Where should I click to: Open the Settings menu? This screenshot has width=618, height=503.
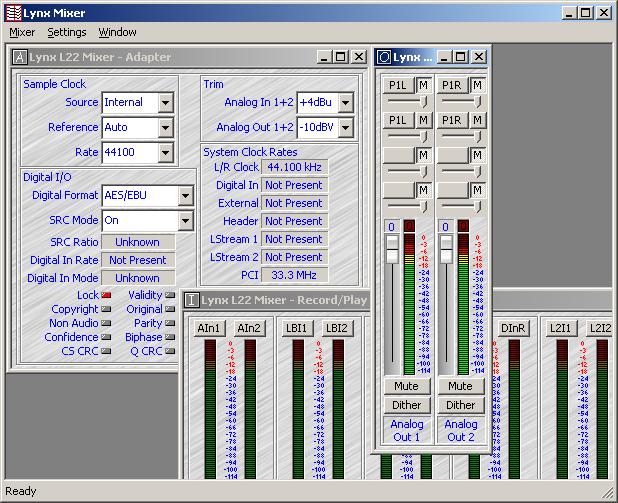(67, 32)
